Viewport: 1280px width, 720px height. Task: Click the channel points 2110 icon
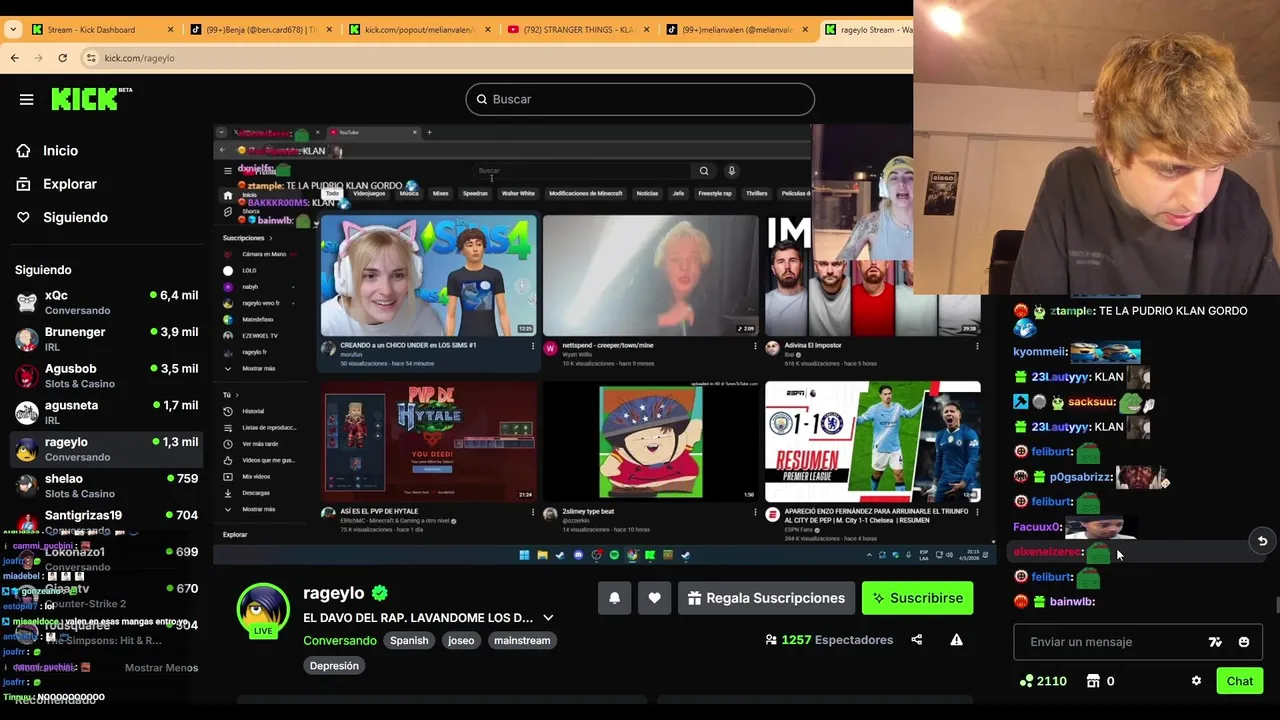(x=1026, y=681)
